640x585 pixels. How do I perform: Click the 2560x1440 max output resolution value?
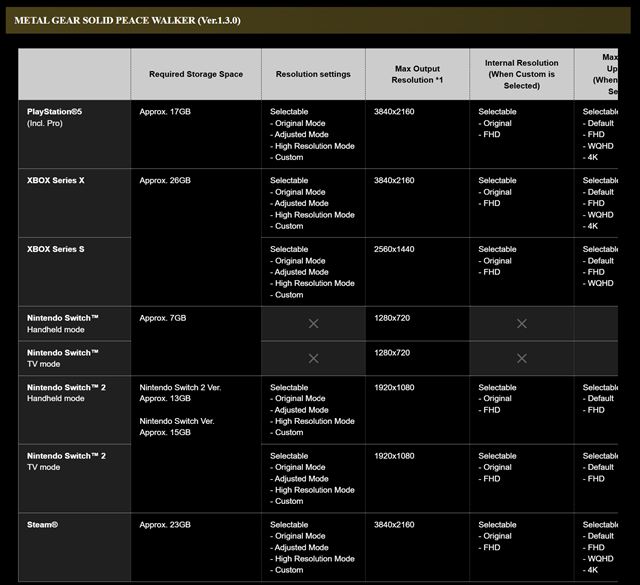pyautogui.click(x=394, y=249)
